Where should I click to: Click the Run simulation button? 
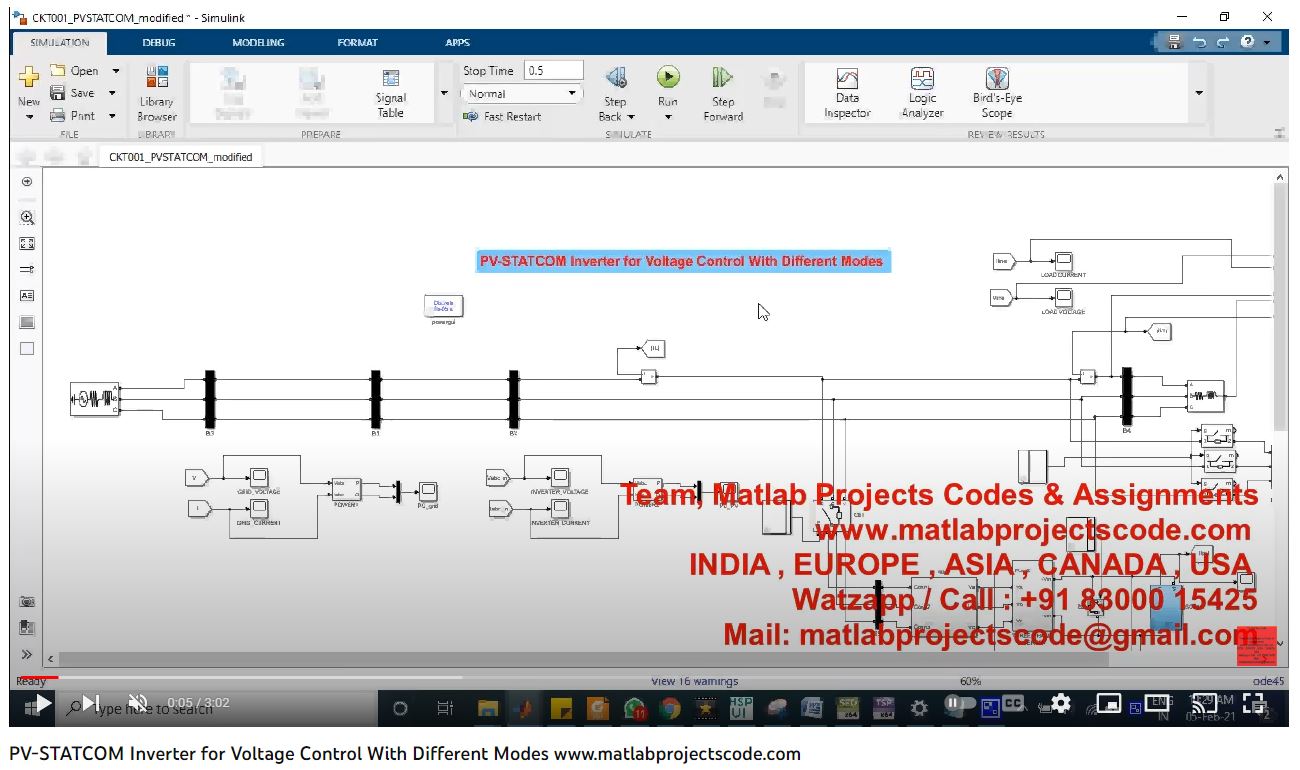coord(668,79)
